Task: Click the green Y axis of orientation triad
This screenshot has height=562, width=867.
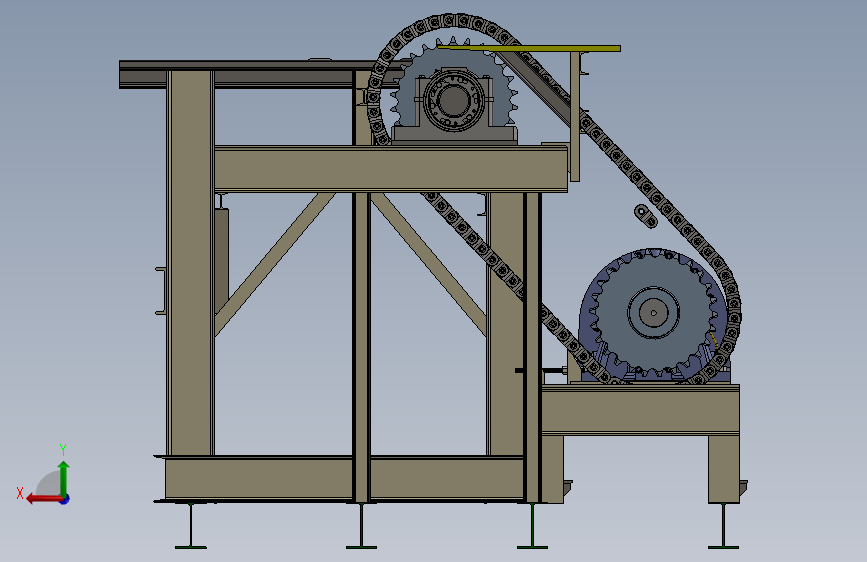Action: point(64,478)
